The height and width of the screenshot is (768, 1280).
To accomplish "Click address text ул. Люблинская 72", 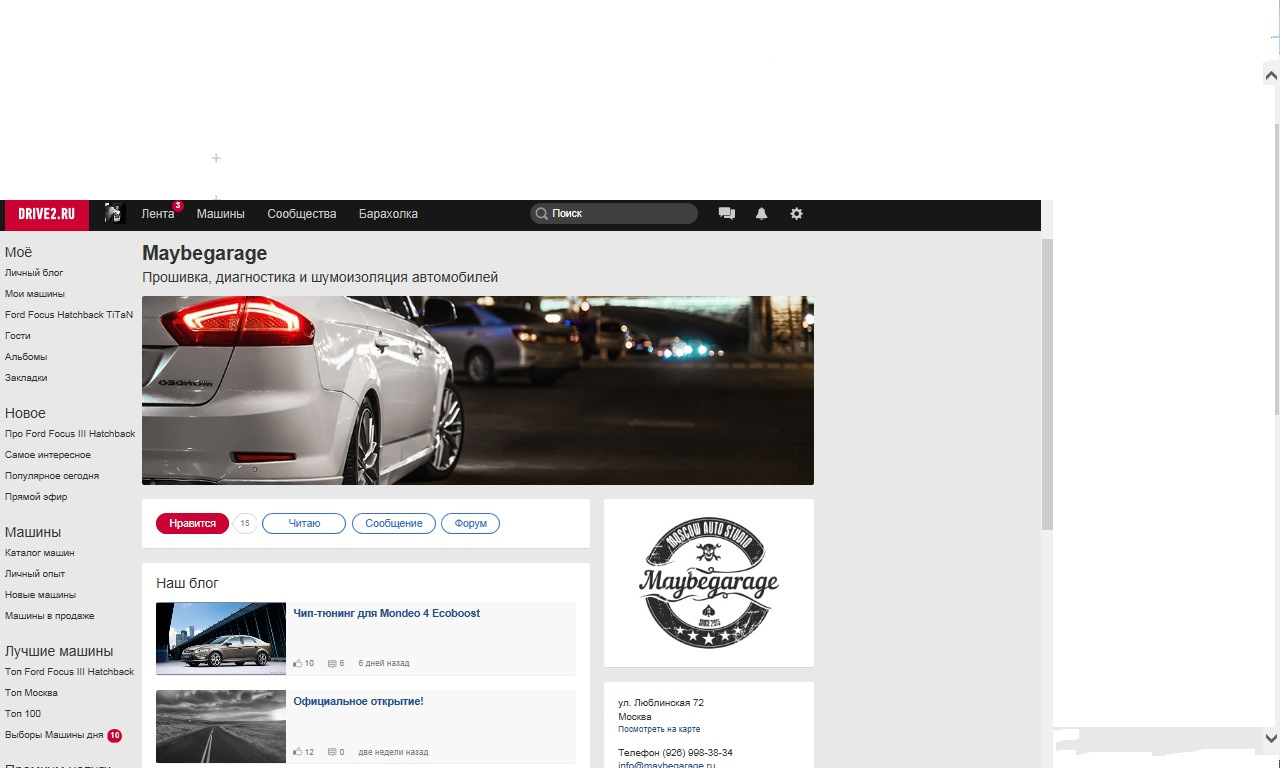I will 661,703.
